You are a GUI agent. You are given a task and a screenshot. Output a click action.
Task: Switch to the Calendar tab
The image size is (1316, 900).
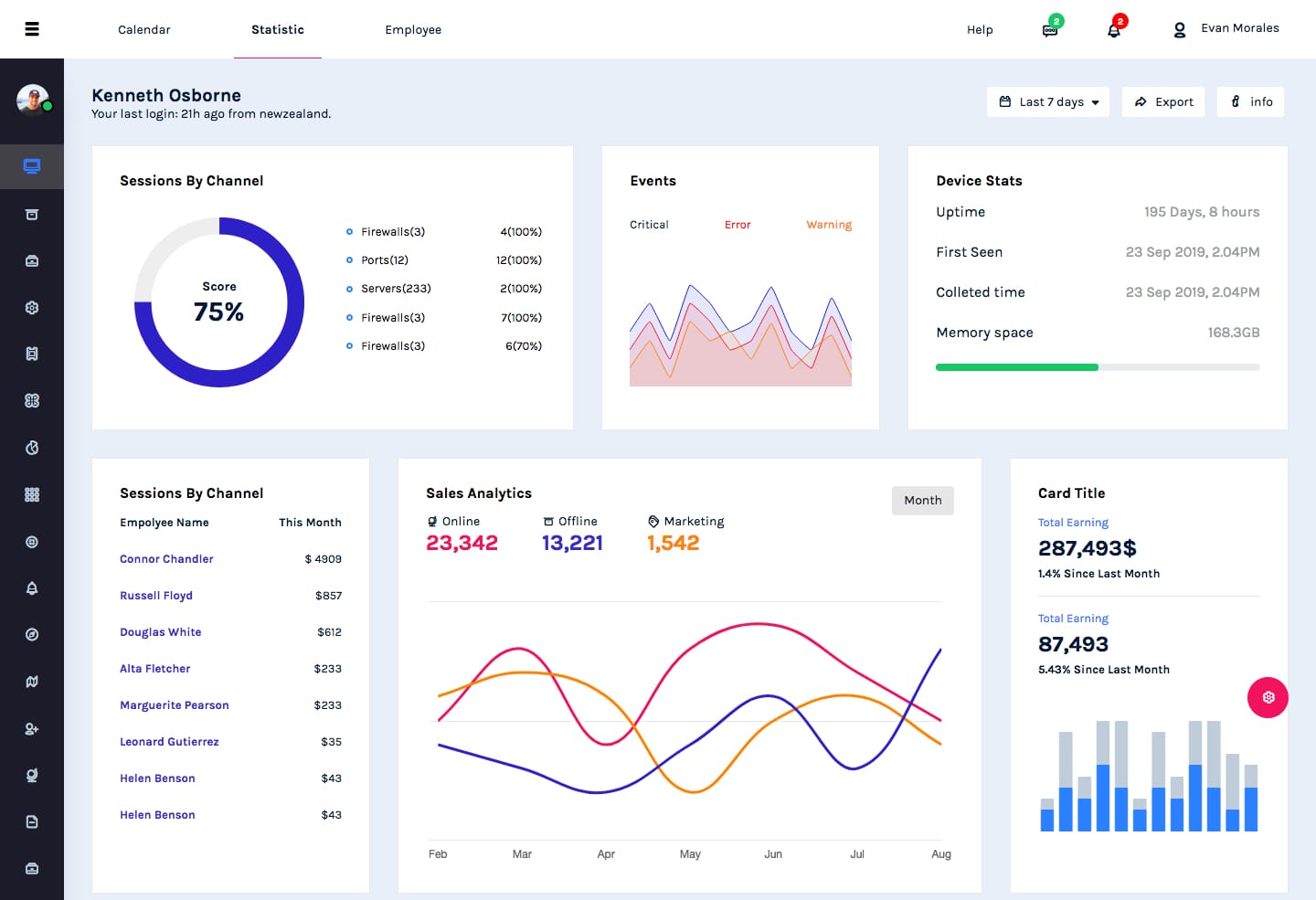tap(143, 29)
